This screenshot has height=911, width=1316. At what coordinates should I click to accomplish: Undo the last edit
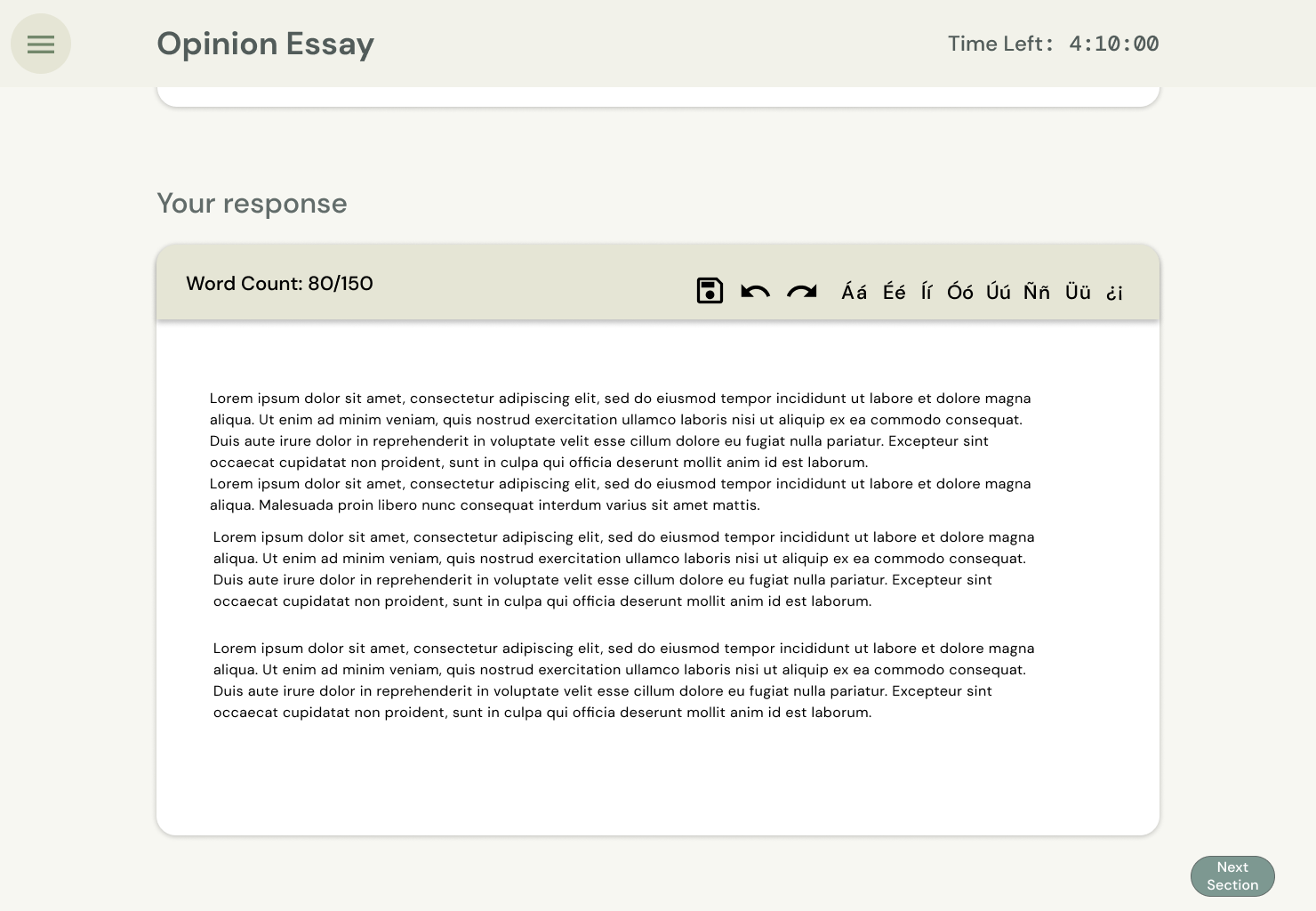tap(755, 291)
